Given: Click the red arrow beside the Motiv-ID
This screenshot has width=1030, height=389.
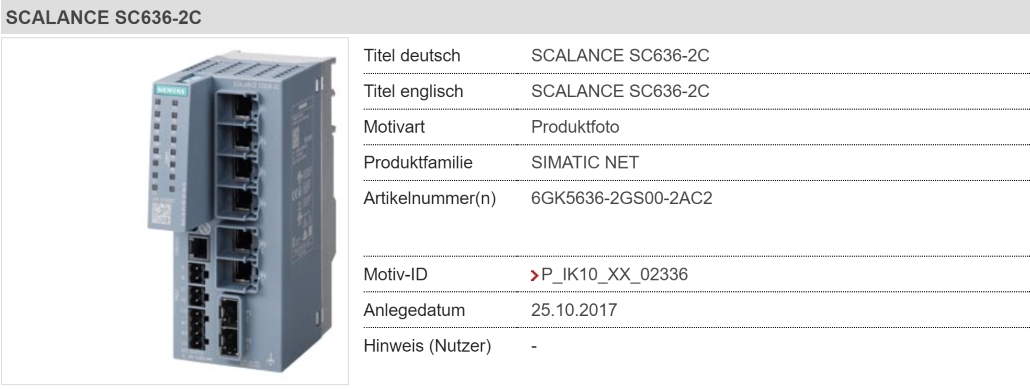Looking at the screenshot, I should coord(535,275).
